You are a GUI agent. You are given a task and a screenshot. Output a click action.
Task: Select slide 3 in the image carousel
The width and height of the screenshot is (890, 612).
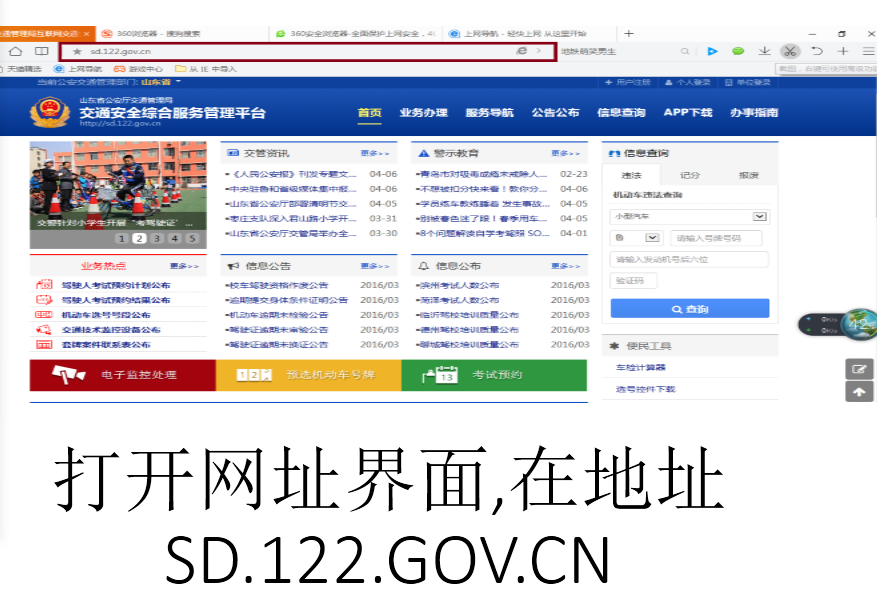pos(157,238)
